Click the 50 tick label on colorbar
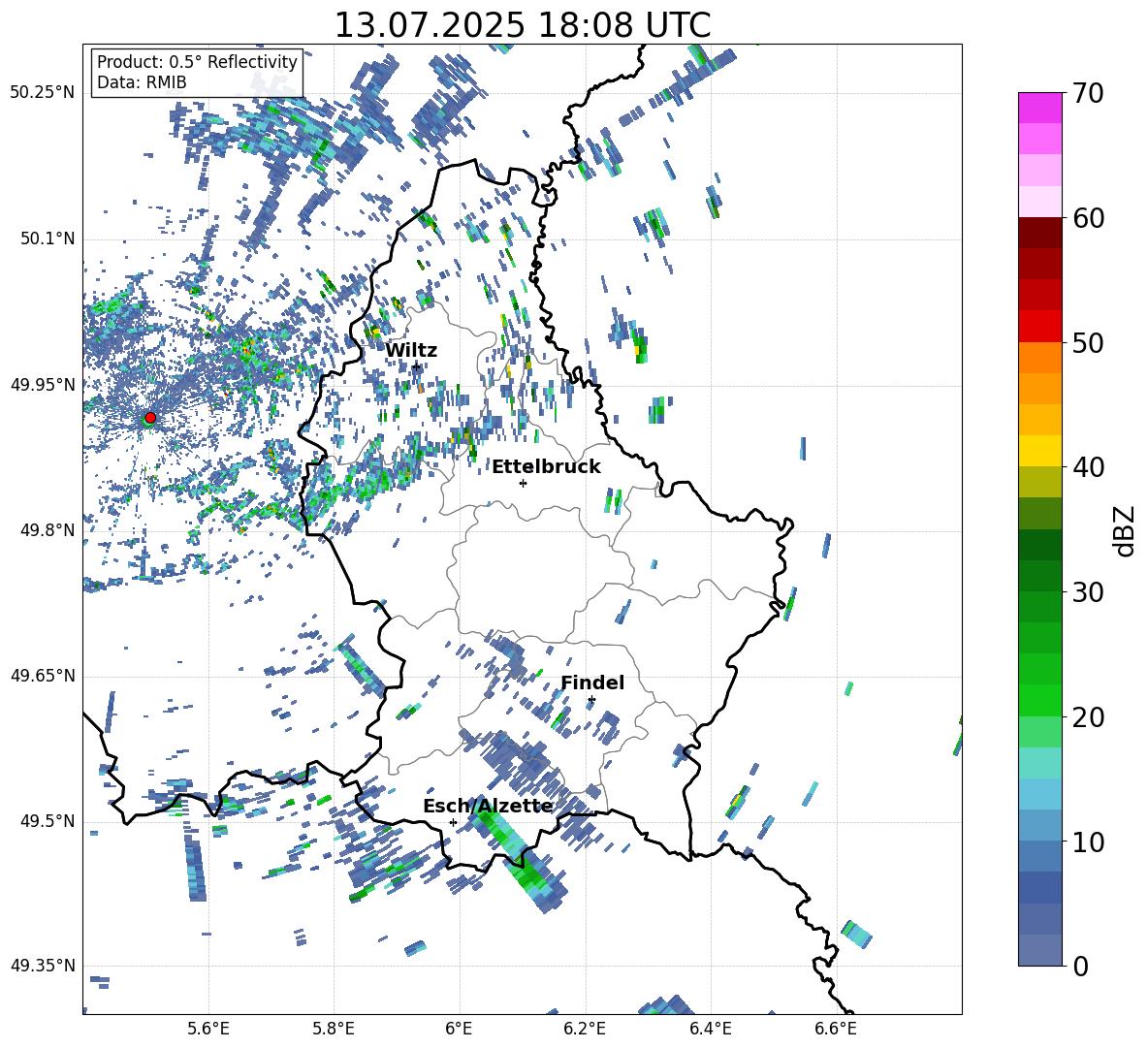Screen dimensions: 1148x1048 point(1087,342)
